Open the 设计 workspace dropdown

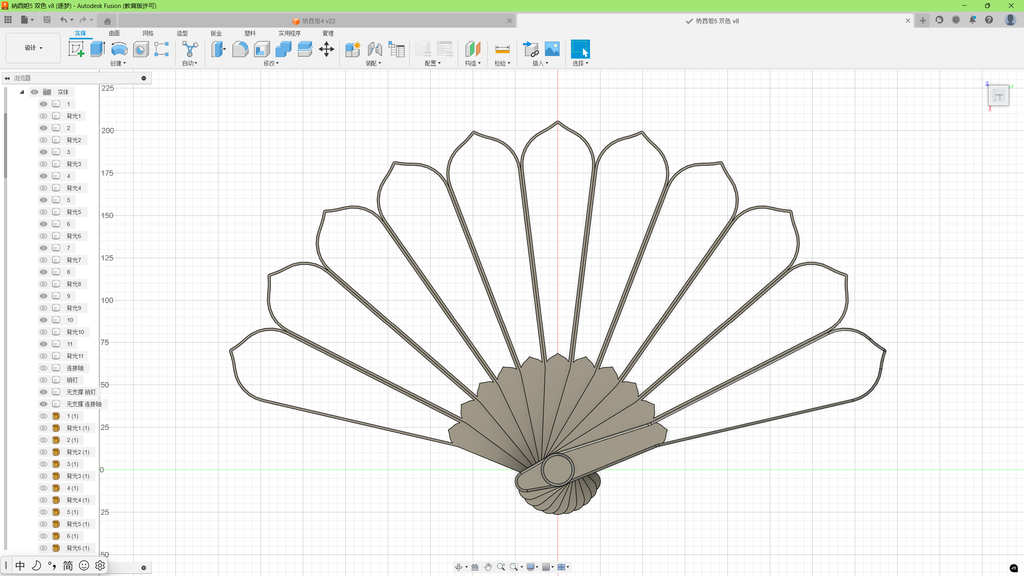pyautogui.click(x=33, y=48)
